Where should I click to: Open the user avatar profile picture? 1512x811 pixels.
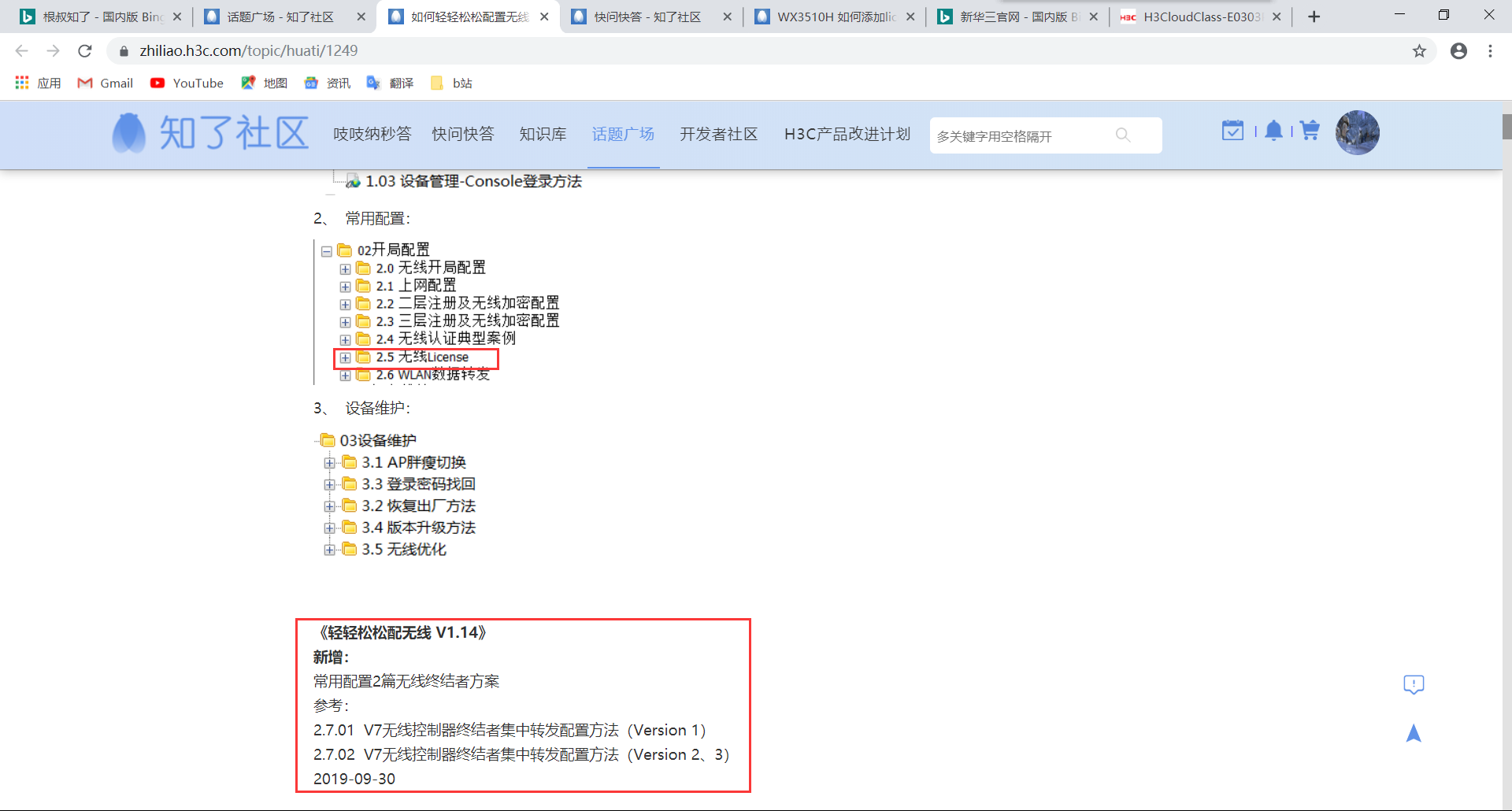point(1357,132)
